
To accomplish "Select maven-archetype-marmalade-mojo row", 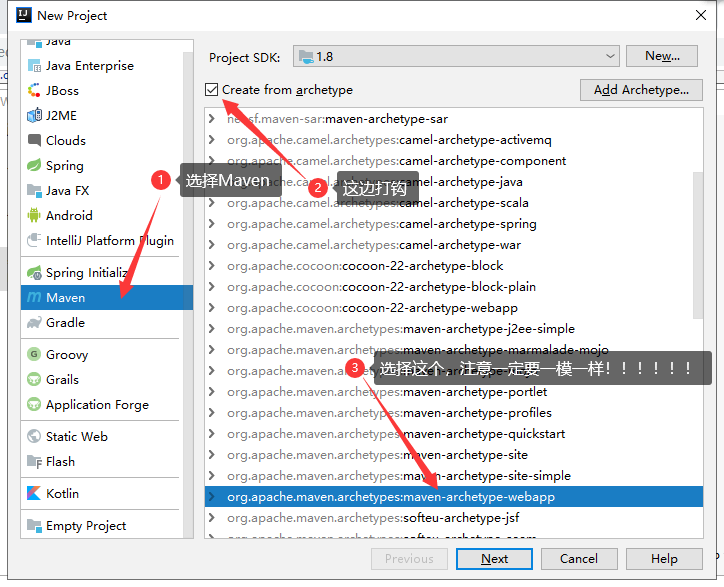I will pos(454,350).
